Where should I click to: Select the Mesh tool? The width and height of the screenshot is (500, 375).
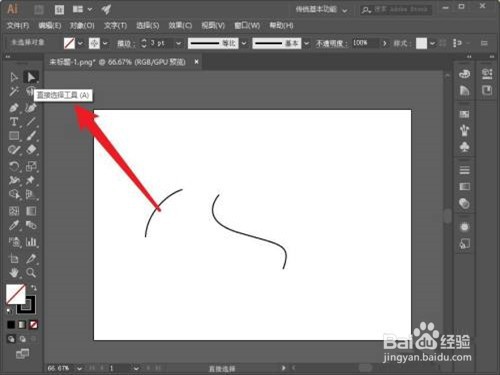(14, 211)
